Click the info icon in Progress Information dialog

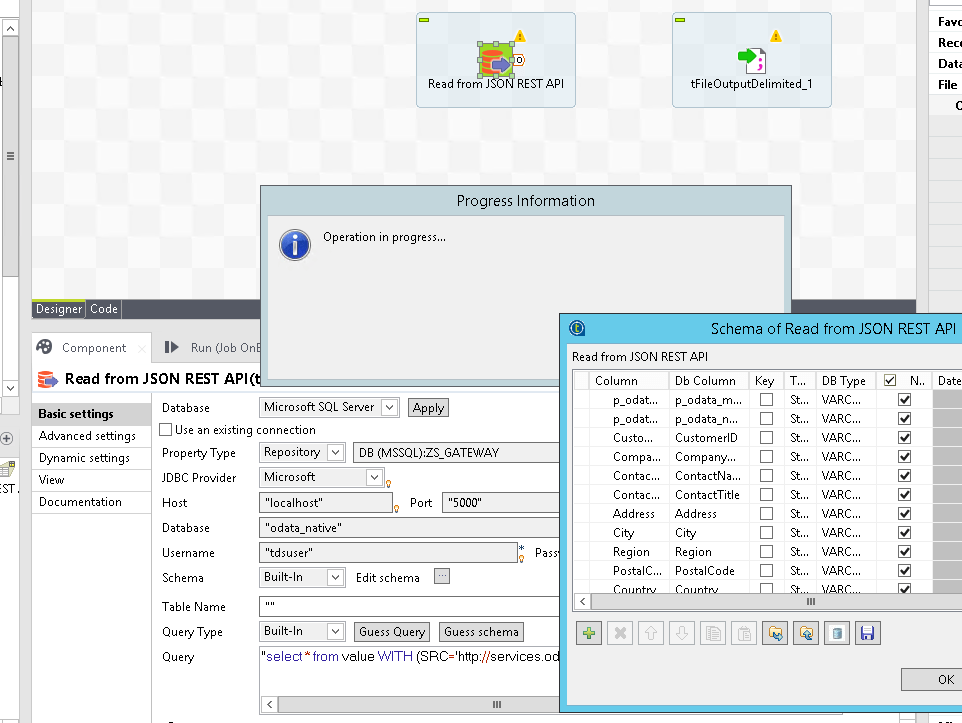pos(294,245)
